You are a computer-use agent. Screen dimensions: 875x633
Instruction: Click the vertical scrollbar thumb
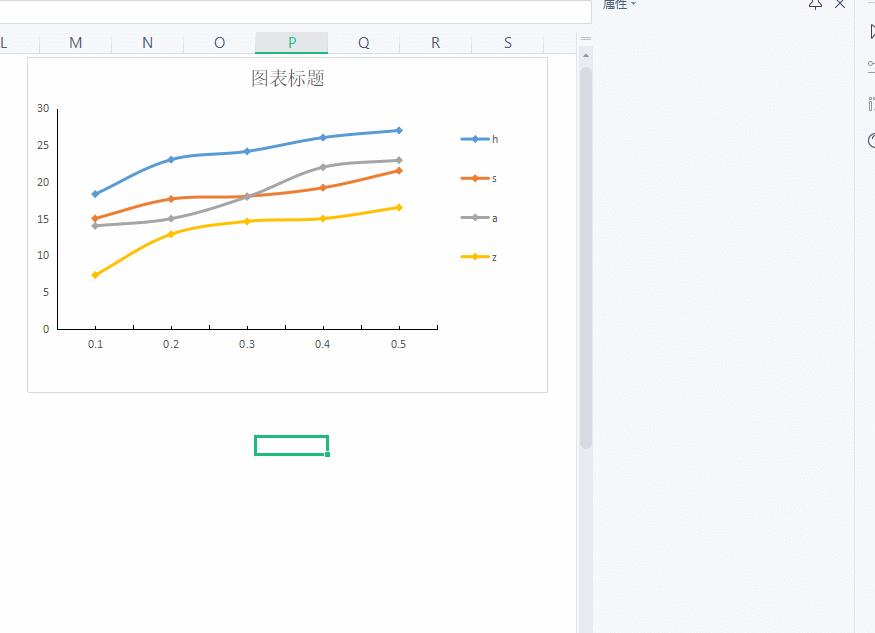click(585, 258)
